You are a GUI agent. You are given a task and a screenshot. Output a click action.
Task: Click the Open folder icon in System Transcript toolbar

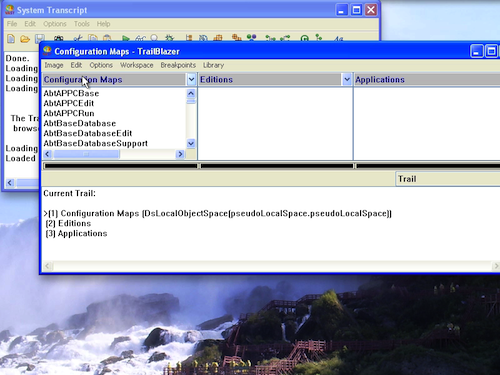pyautogui.click(x=25, y=39)
